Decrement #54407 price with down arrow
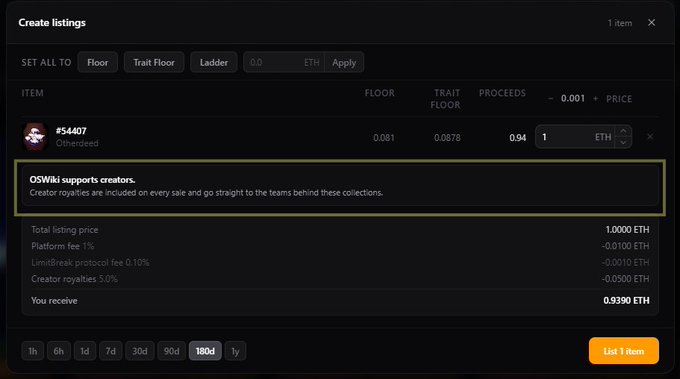680x379 pixels. (623, 143)
